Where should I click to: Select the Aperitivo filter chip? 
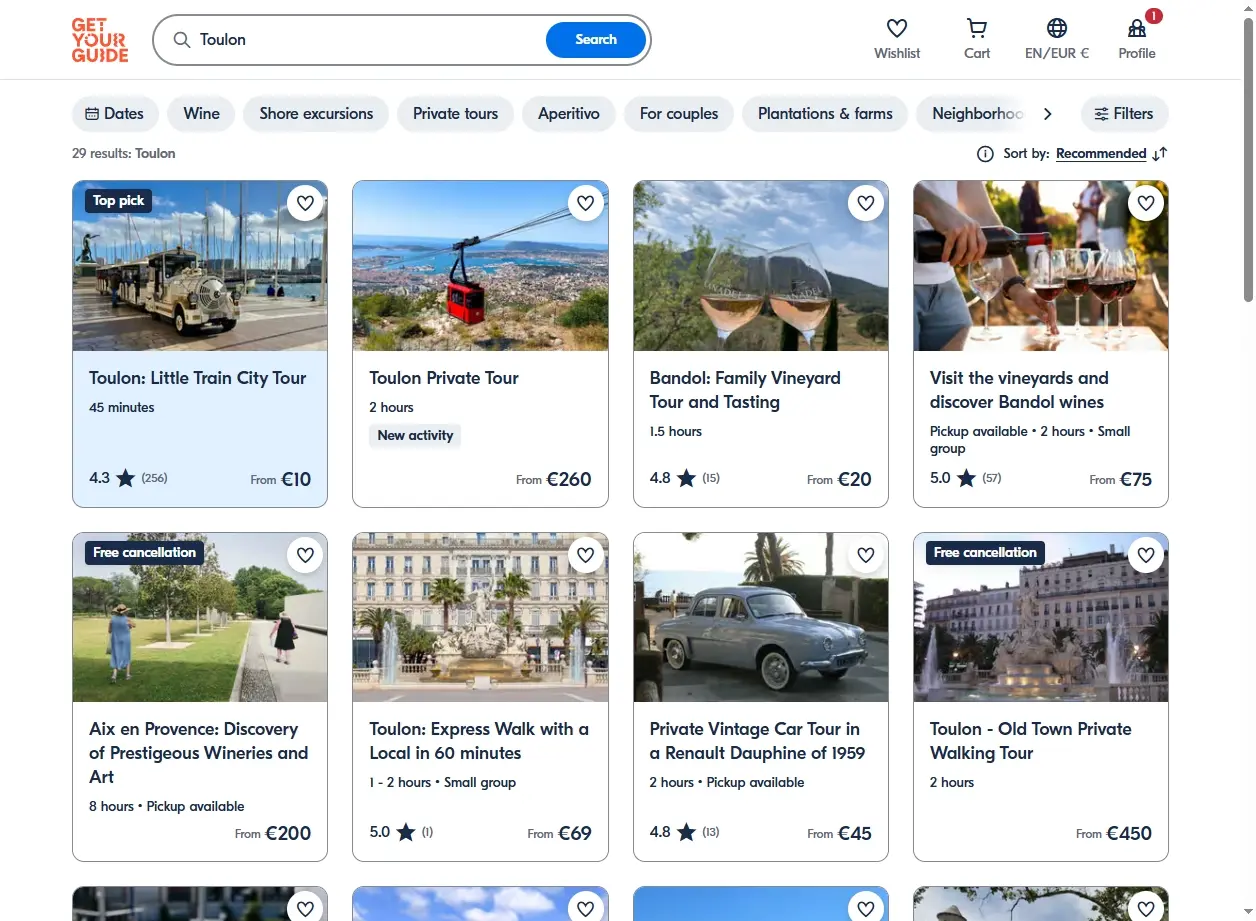tap(569, 114)
